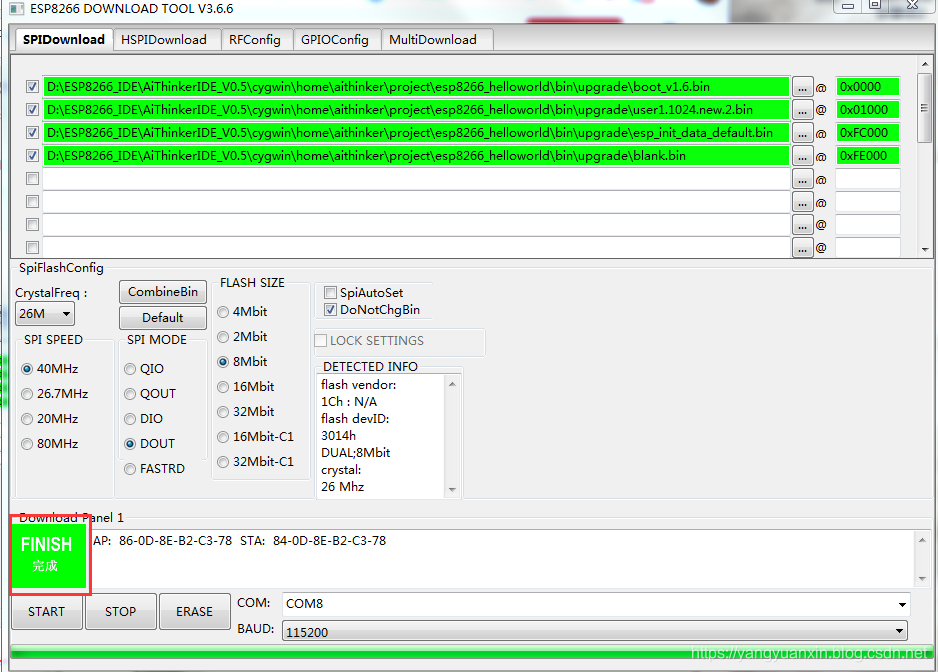Open file browser for boot_v1.6.bin row
Image resolution: width=938 pixels, height=672 pixels.
[802, 87]
